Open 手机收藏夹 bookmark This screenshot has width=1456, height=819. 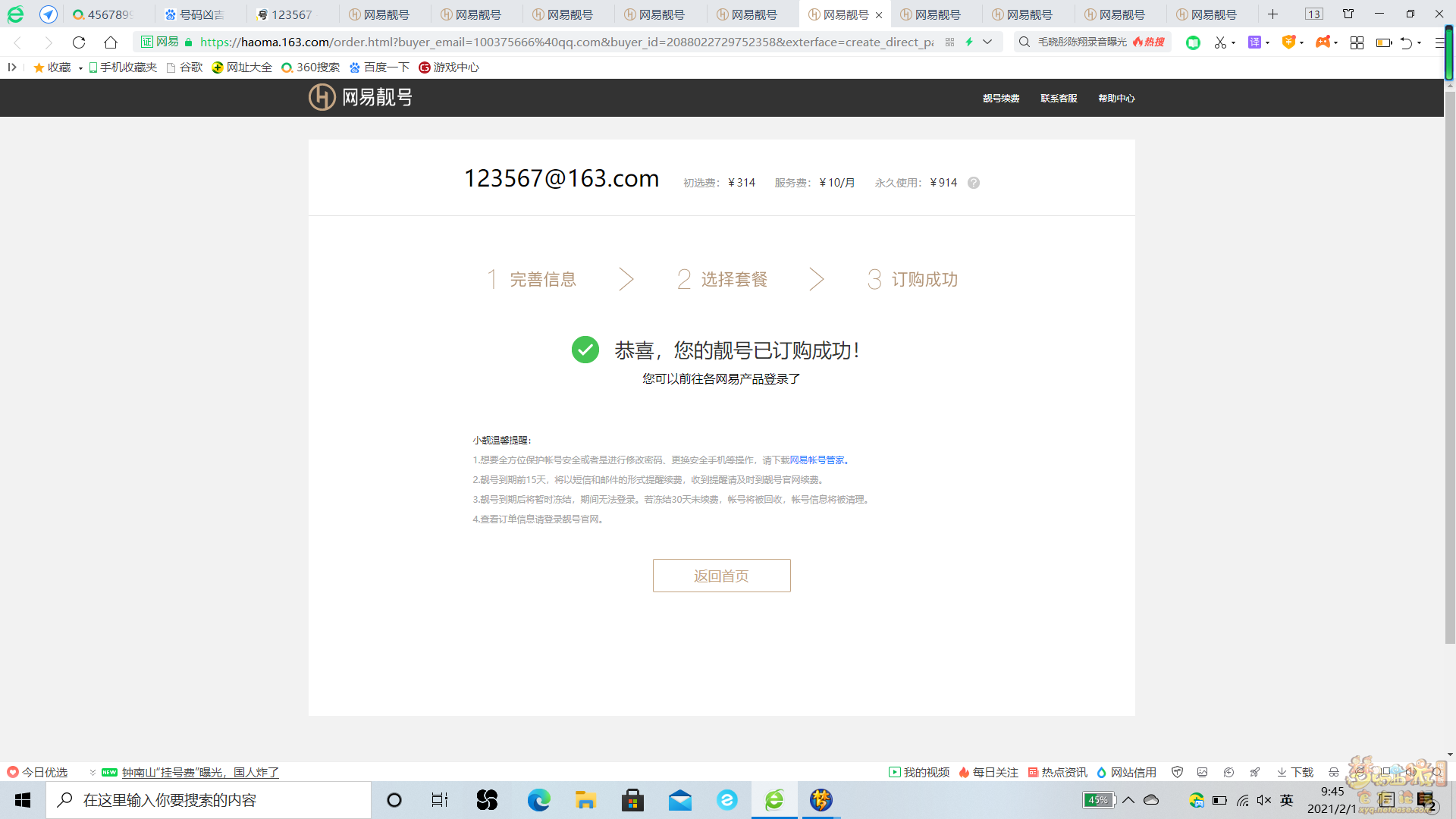123,67
